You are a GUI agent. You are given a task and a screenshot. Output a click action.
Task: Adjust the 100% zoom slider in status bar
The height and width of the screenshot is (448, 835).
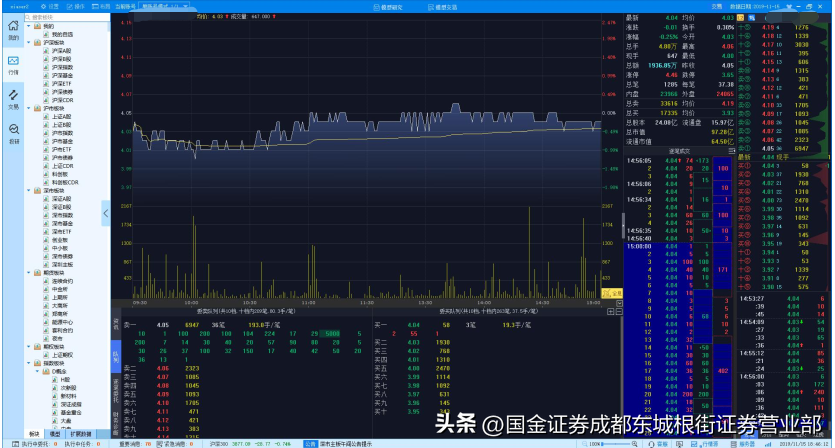pyautogui.click(x=616, y=444)
